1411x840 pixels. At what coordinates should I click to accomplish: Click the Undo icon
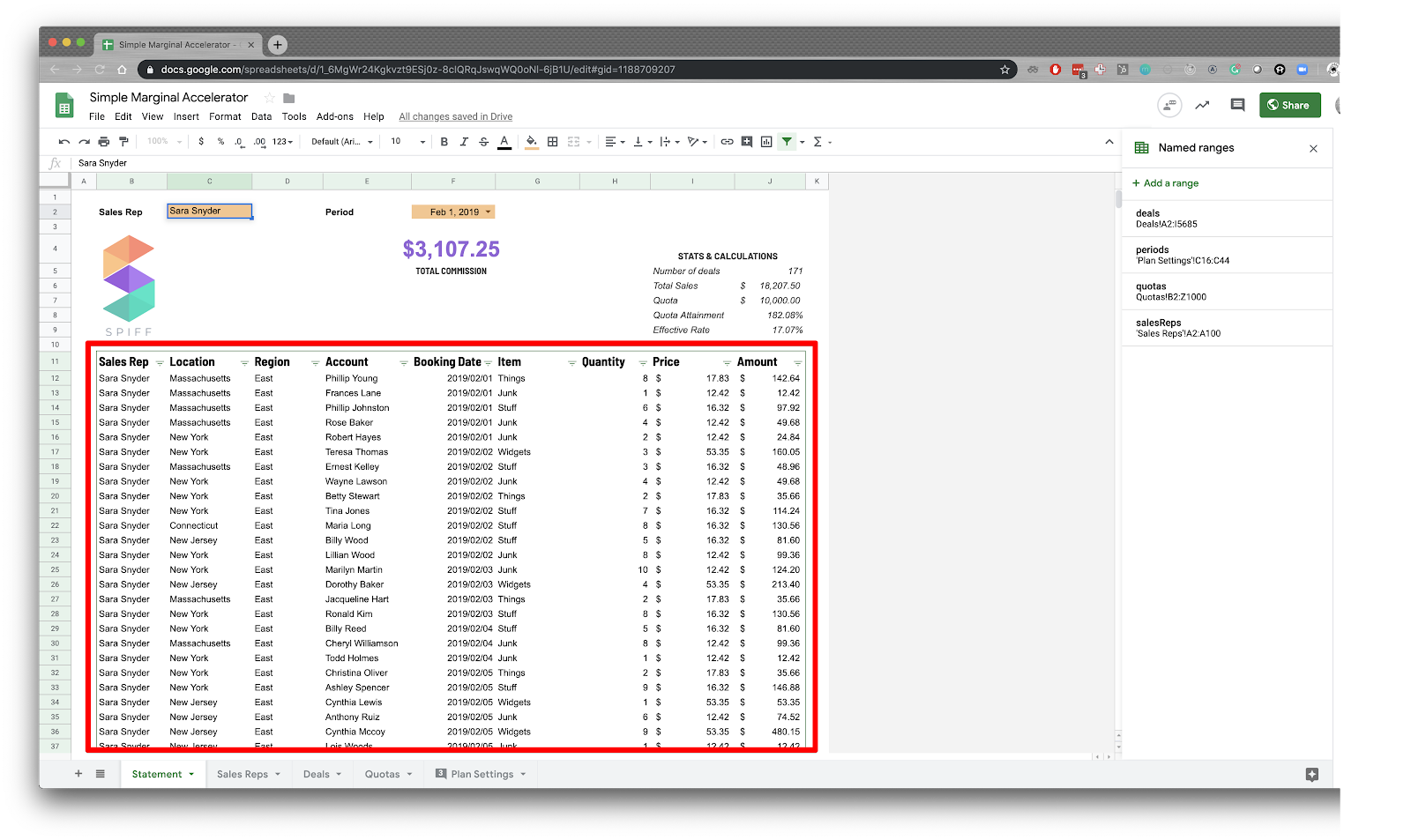63,141
